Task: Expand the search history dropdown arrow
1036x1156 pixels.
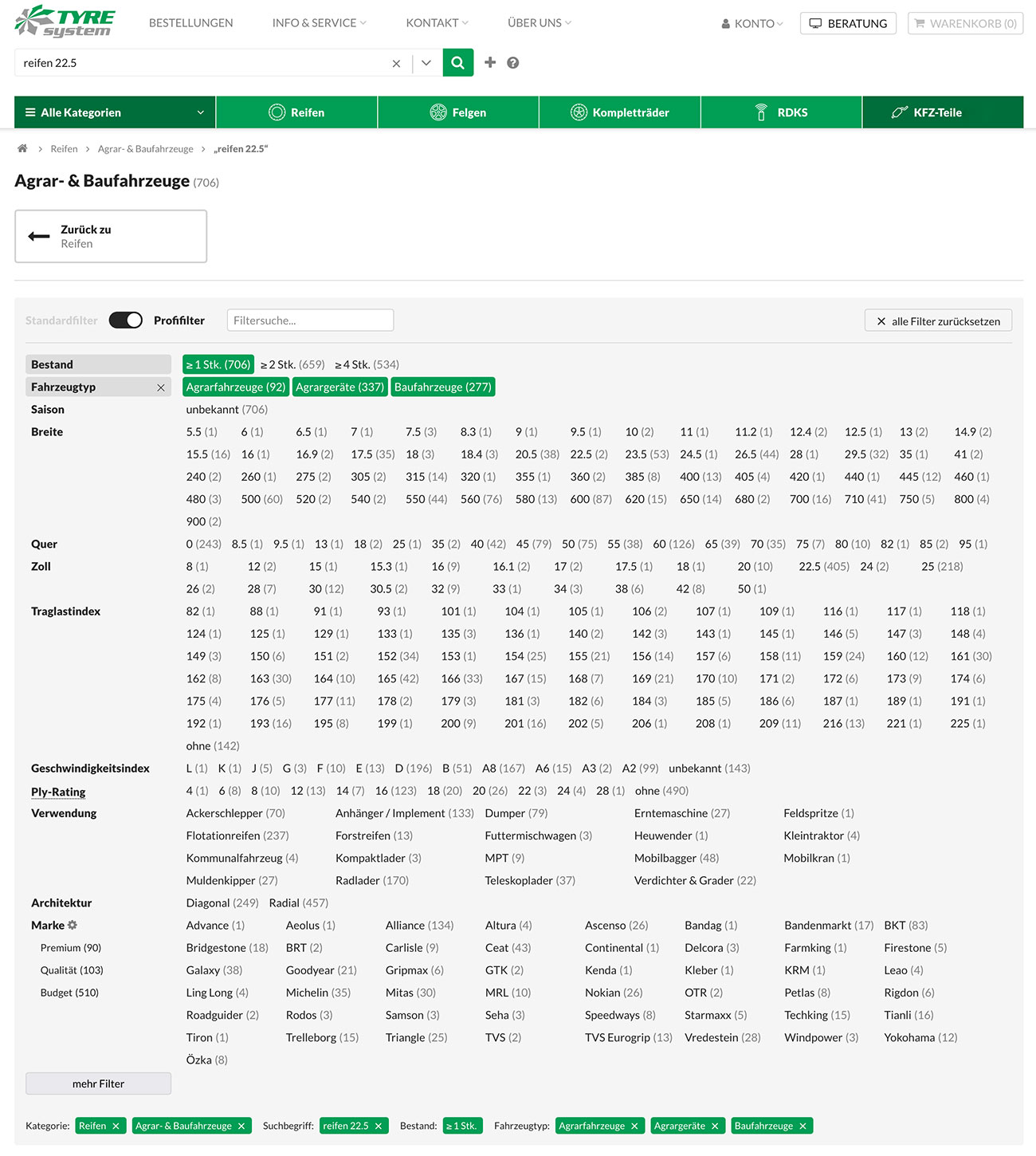Action: tap(426, 62)
